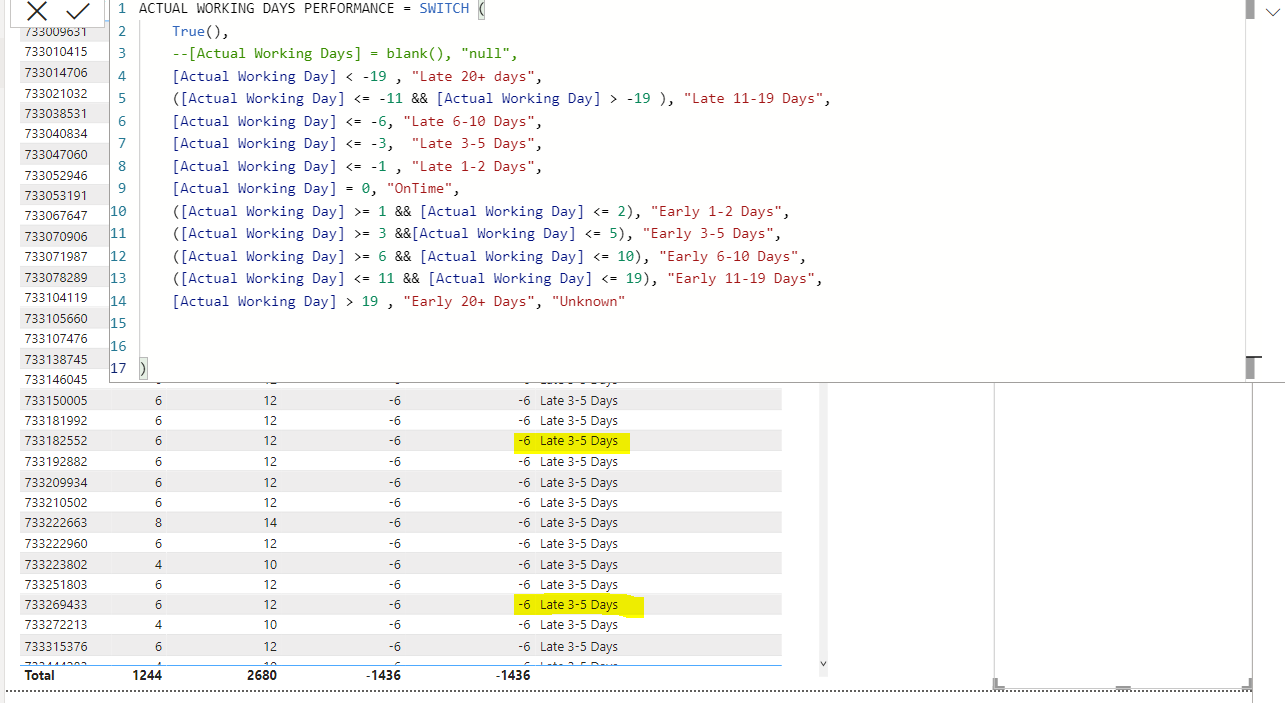Select row ID 733053191
This screenshot has height=703, width=1285.
coord(56,195)
